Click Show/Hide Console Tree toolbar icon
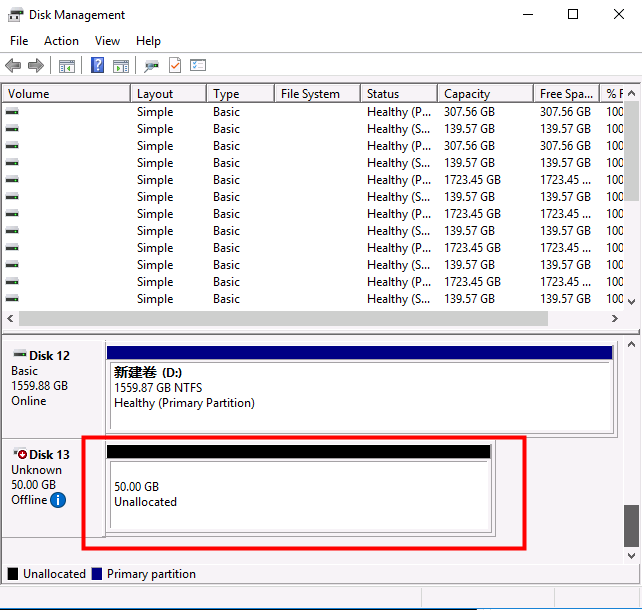 [x=67, y=66]
